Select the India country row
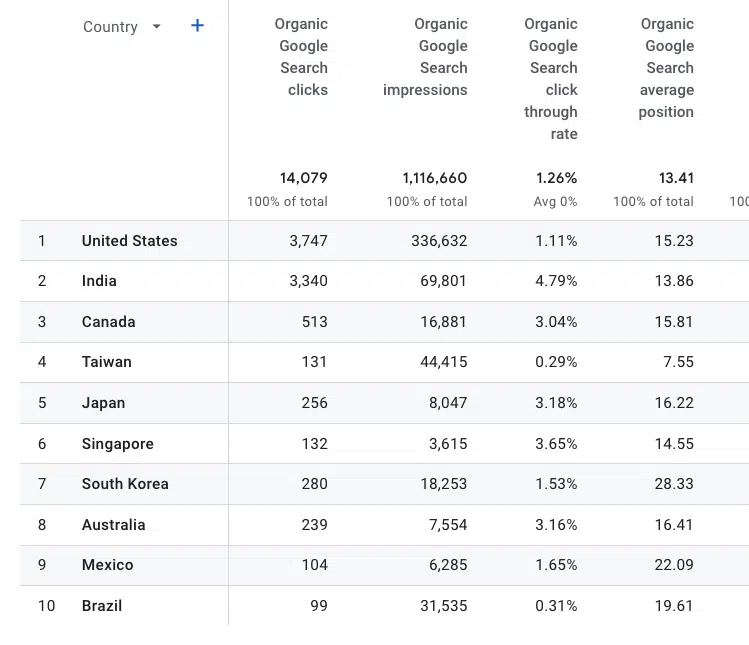The height and width of the screenshot is (645, 749). tap(99, 281)
